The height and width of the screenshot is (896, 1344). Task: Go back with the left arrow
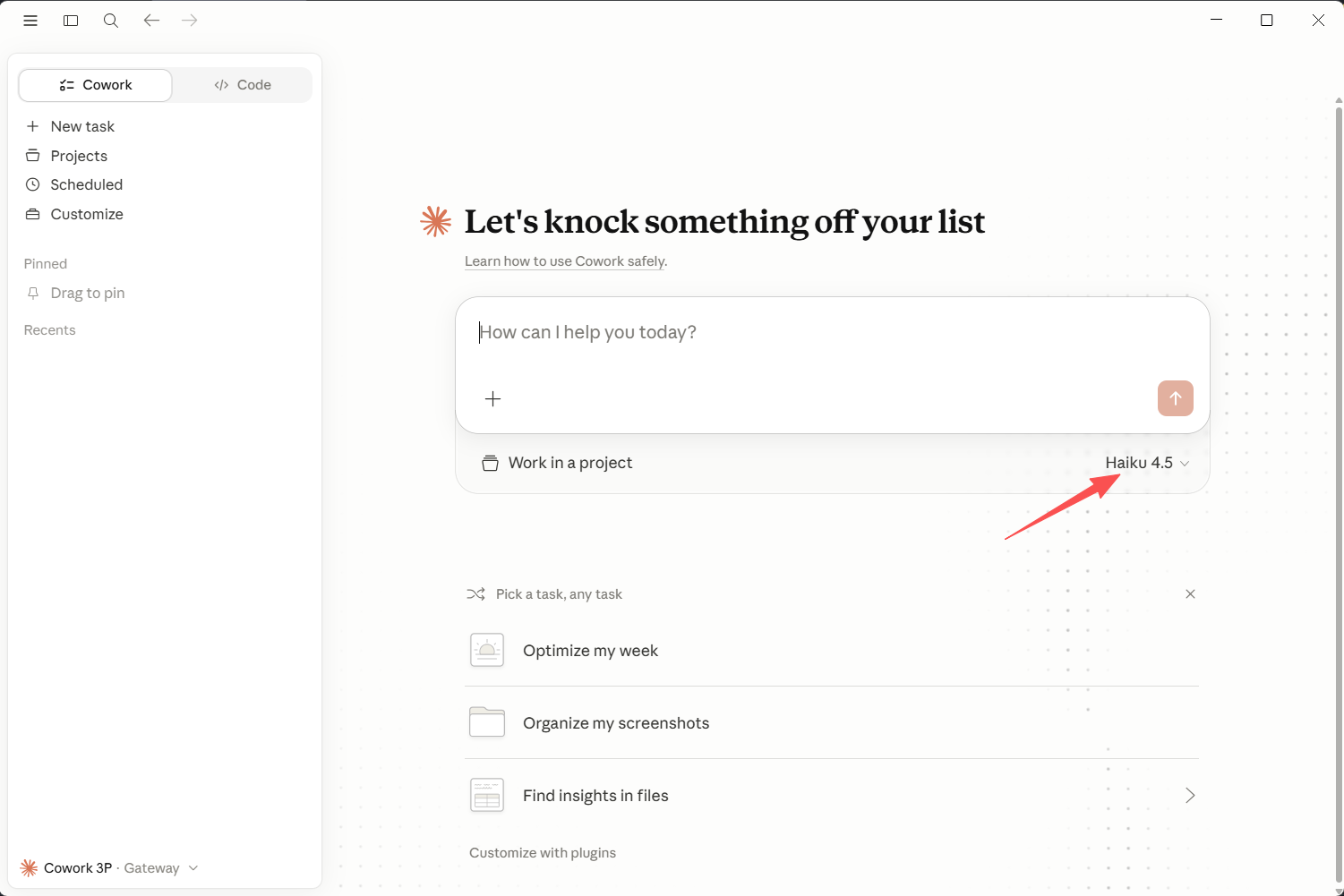[x=151, y=20]
